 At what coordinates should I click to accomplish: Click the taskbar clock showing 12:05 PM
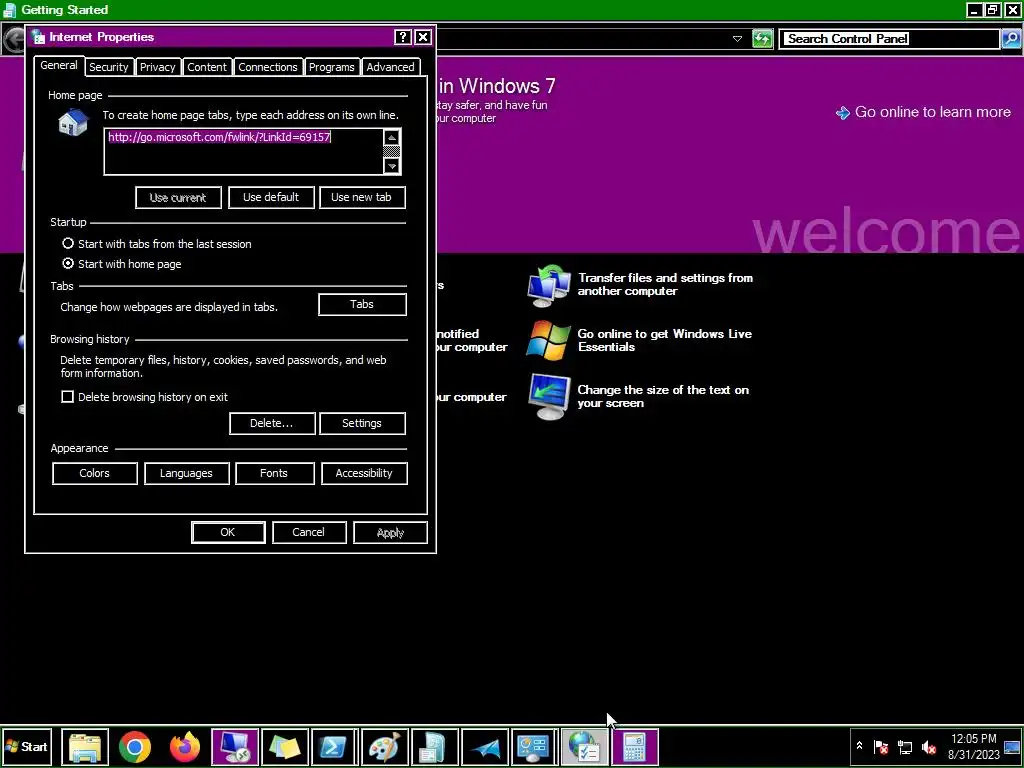point(973,746)
